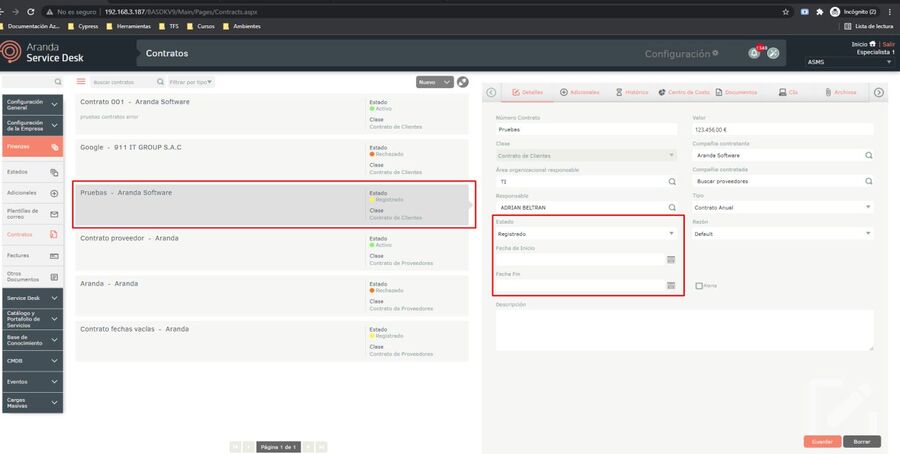The height and width of the screenshot is (454, 900).
Task: Expand Configuración de la Empresa section
Action: (x=33, y=125)
